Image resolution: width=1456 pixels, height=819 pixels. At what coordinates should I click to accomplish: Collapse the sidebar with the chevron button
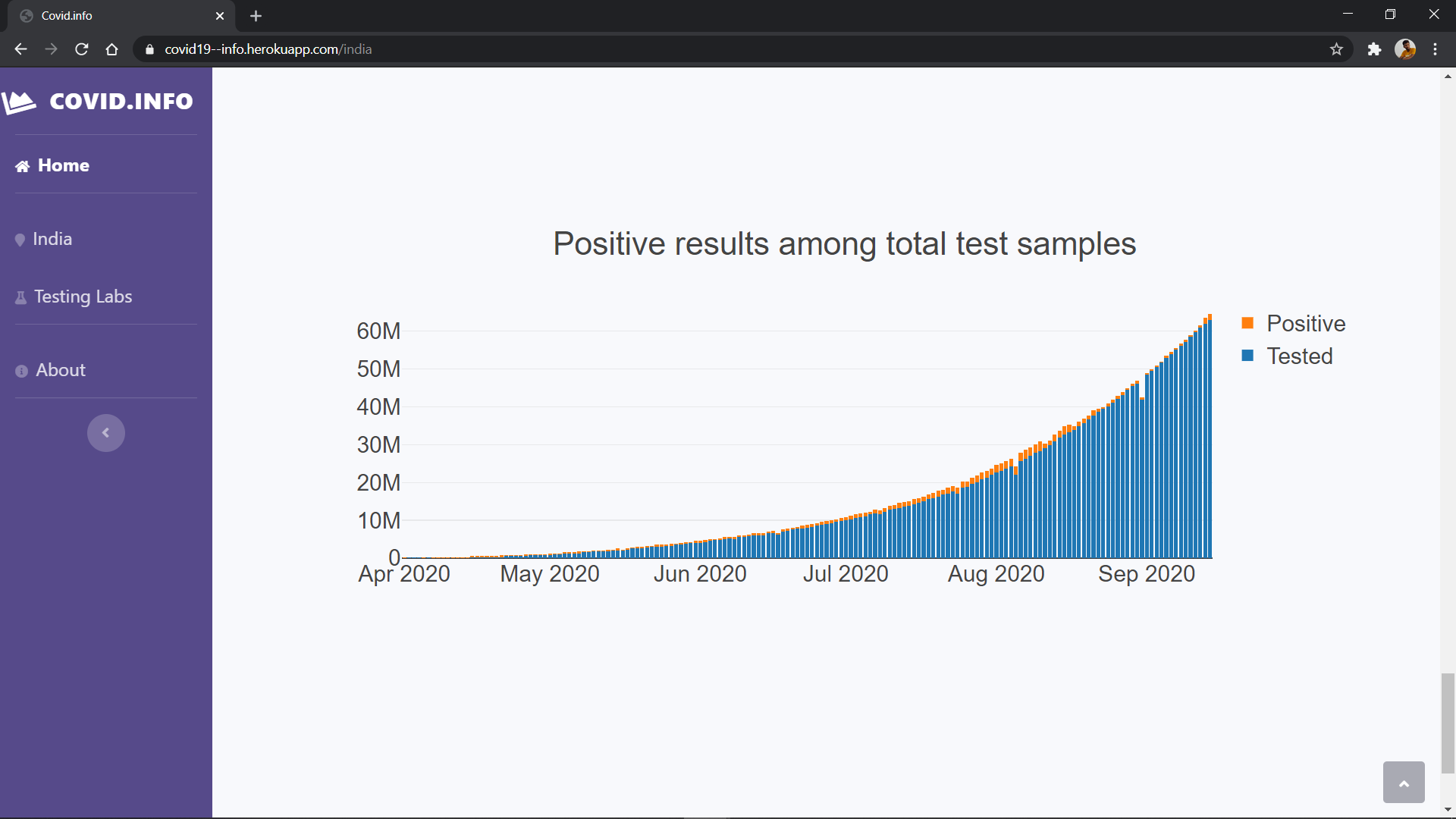[105, 433]
